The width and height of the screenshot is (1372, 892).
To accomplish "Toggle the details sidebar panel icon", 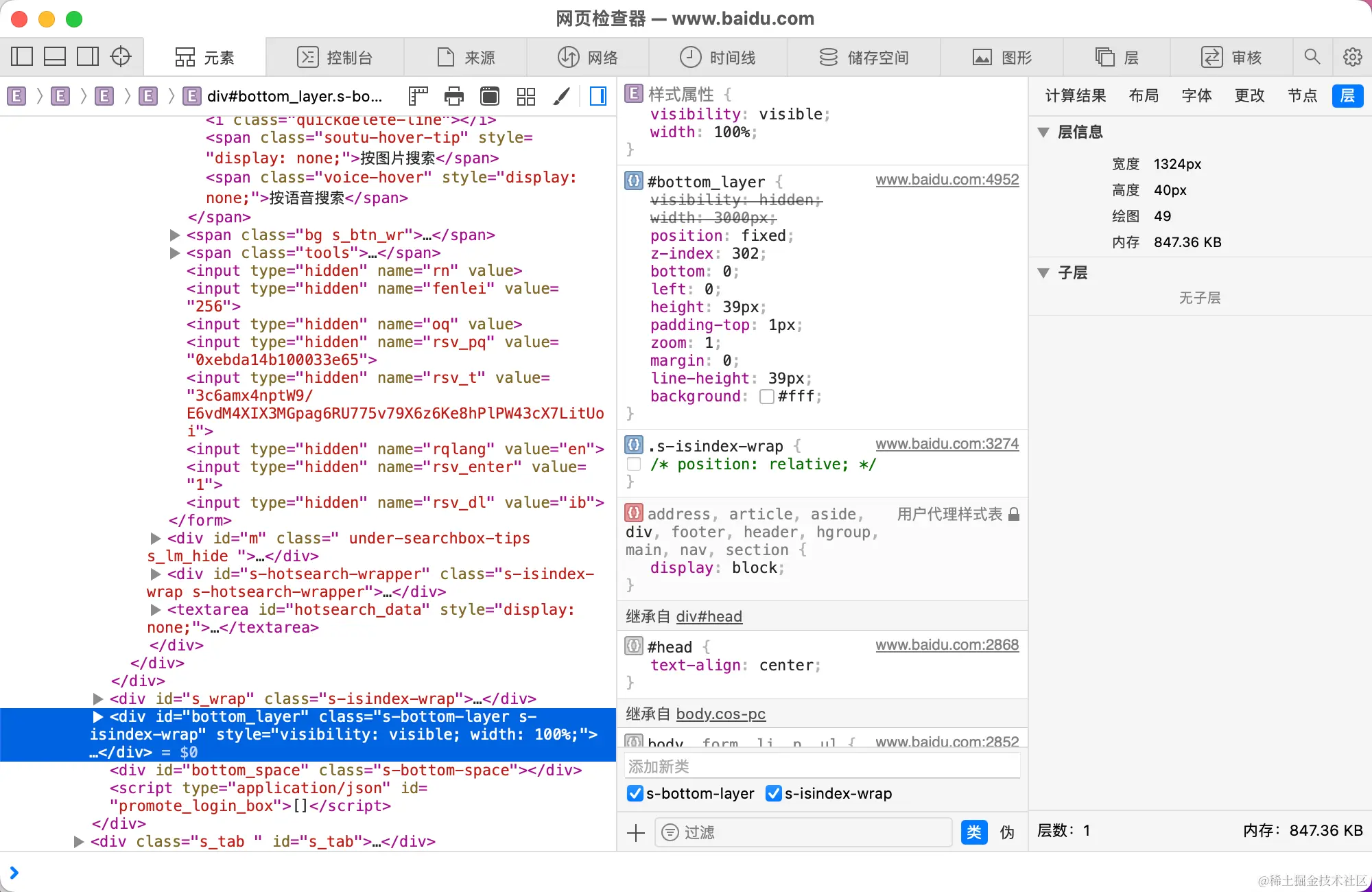I will pyautogui.click(x=598, y=97).
